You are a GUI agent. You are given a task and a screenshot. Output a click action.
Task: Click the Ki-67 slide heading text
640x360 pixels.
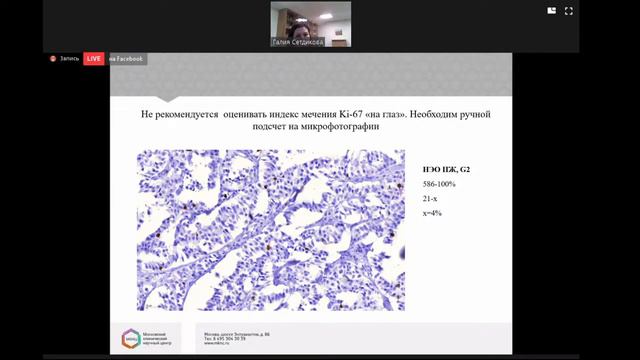point(316,120)
